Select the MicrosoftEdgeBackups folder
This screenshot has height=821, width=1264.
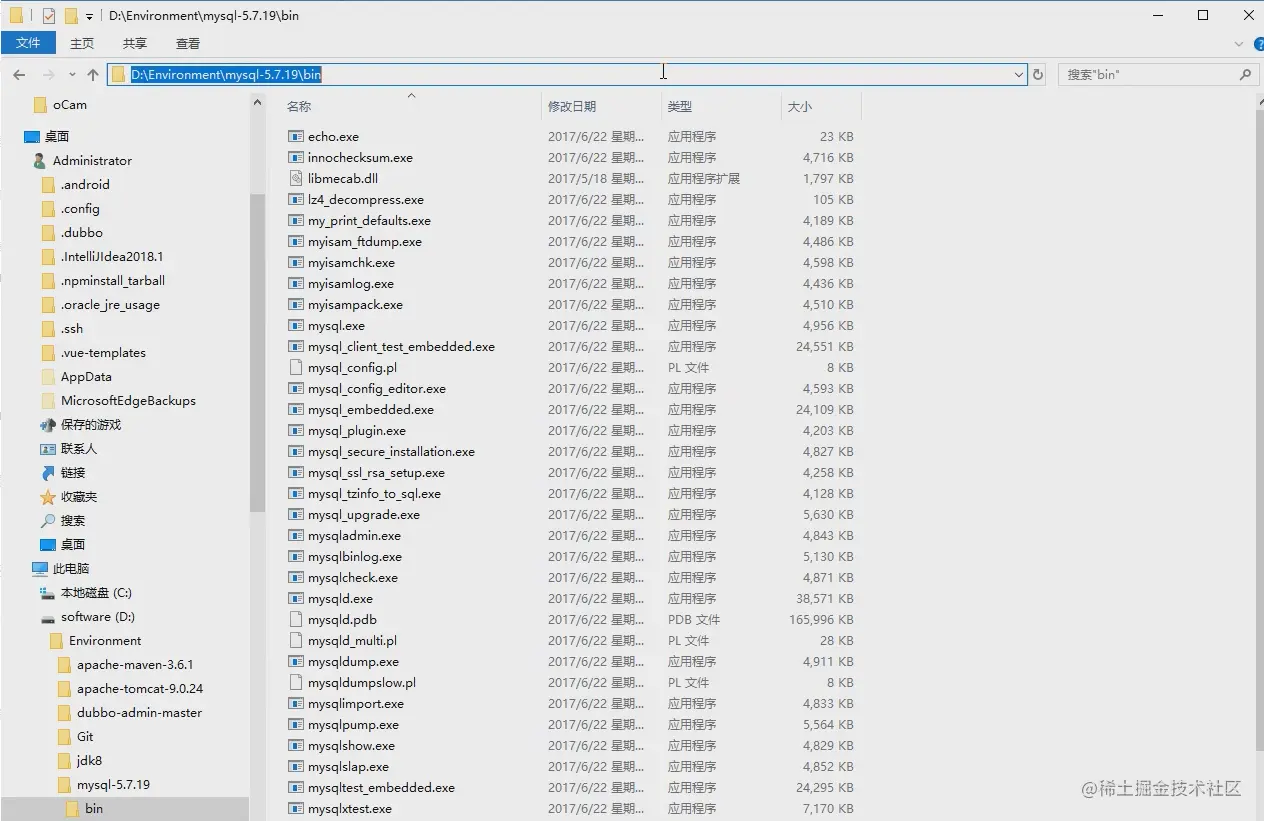pyautogui.click(x=128, y=401)
